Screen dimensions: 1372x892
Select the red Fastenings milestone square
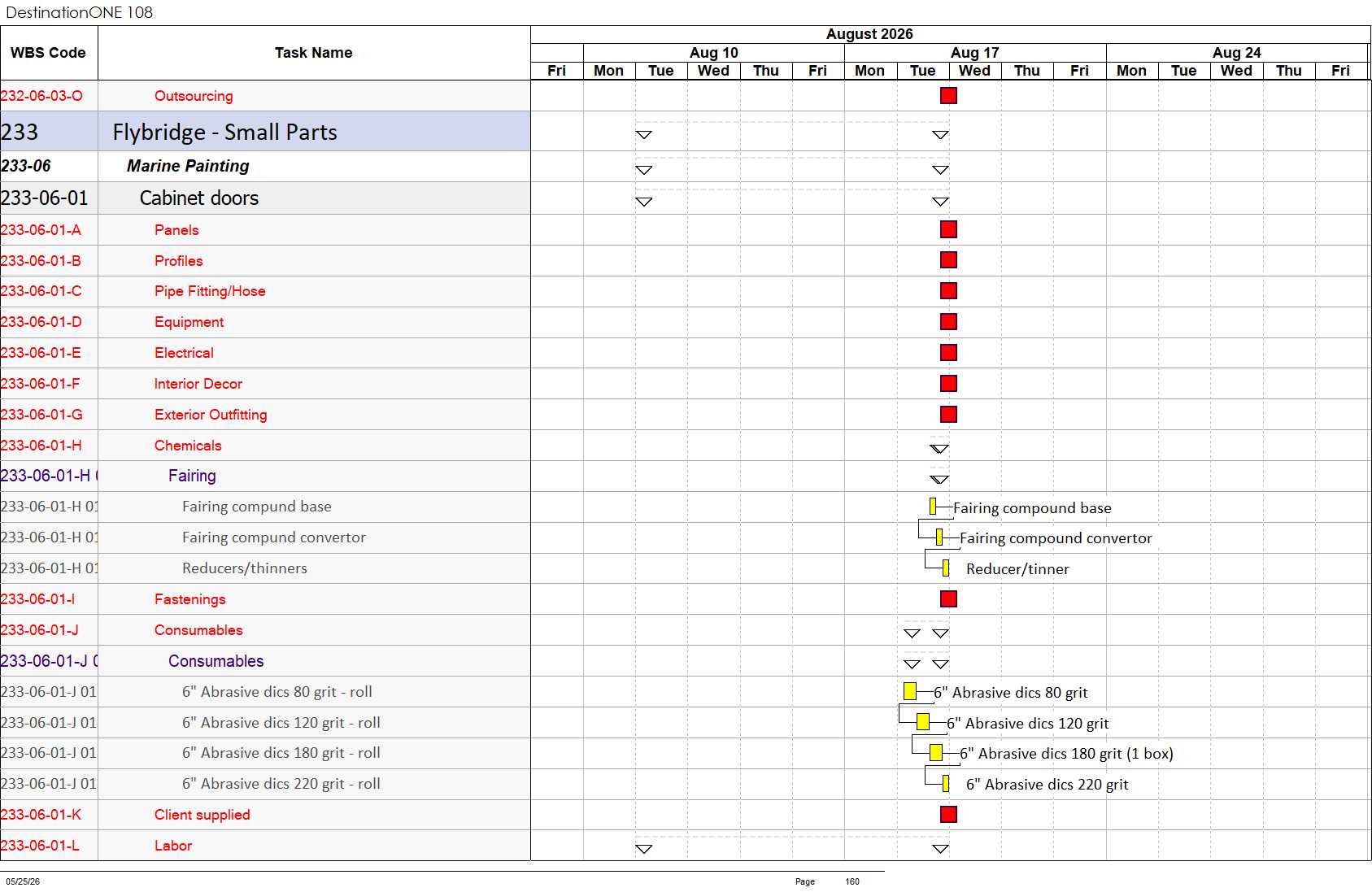(x=948, y=598)
